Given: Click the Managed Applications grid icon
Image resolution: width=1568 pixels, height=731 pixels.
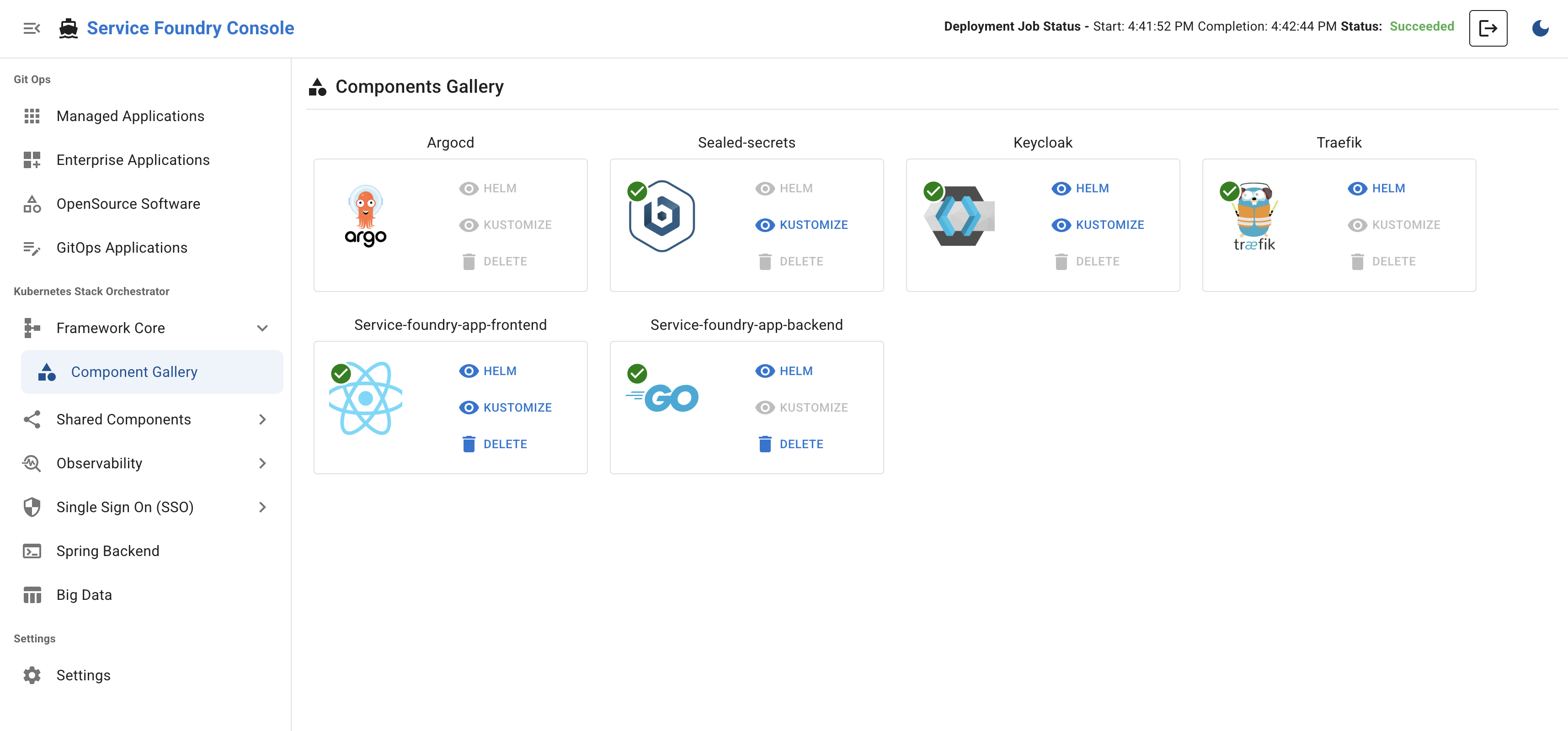Looking at the screenshot, I should click(x=32, y=116).
